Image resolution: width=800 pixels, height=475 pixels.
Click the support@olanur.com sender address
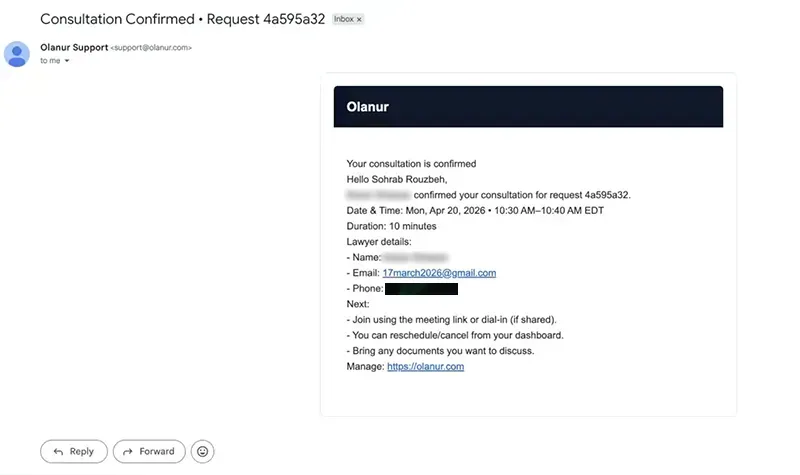[152, 47]
